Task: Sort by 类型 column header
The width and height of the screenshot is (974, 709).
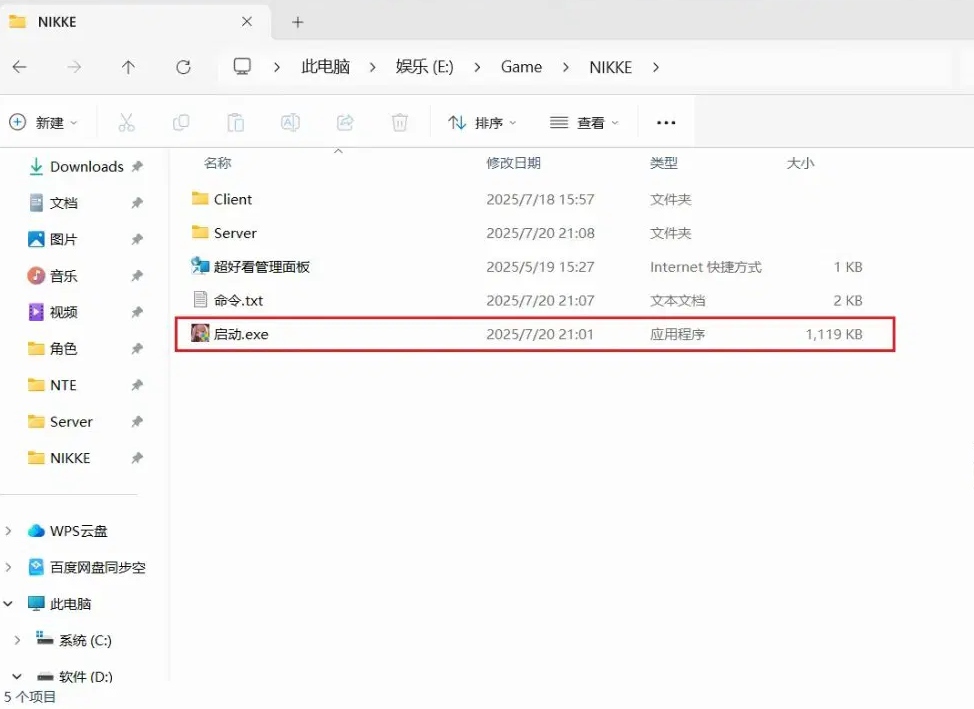Action: pyautogui.click(x=663, y=163)
